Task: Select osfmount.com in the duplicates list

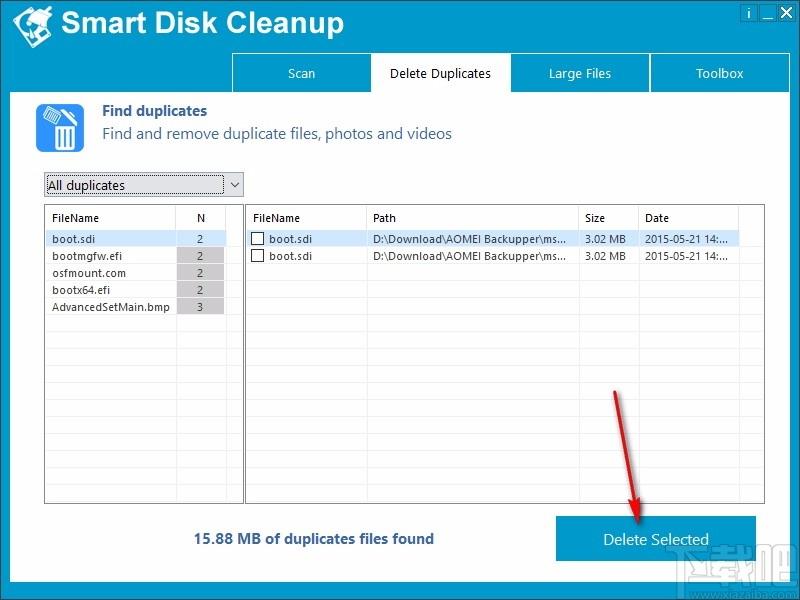Action: coord(89,273)
